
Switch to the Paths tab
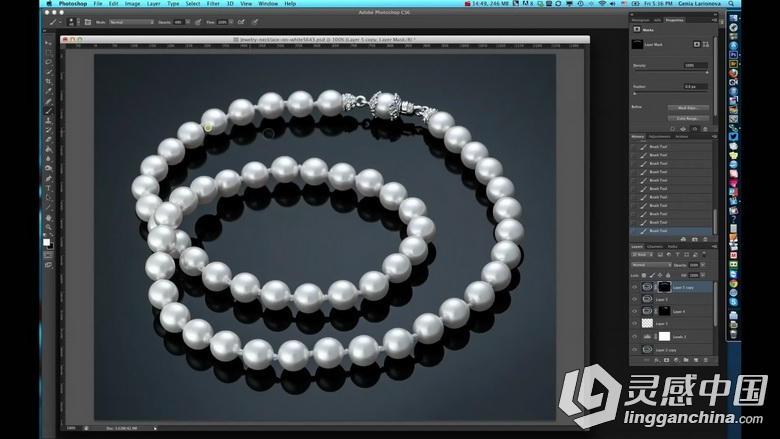pos(673,247)
